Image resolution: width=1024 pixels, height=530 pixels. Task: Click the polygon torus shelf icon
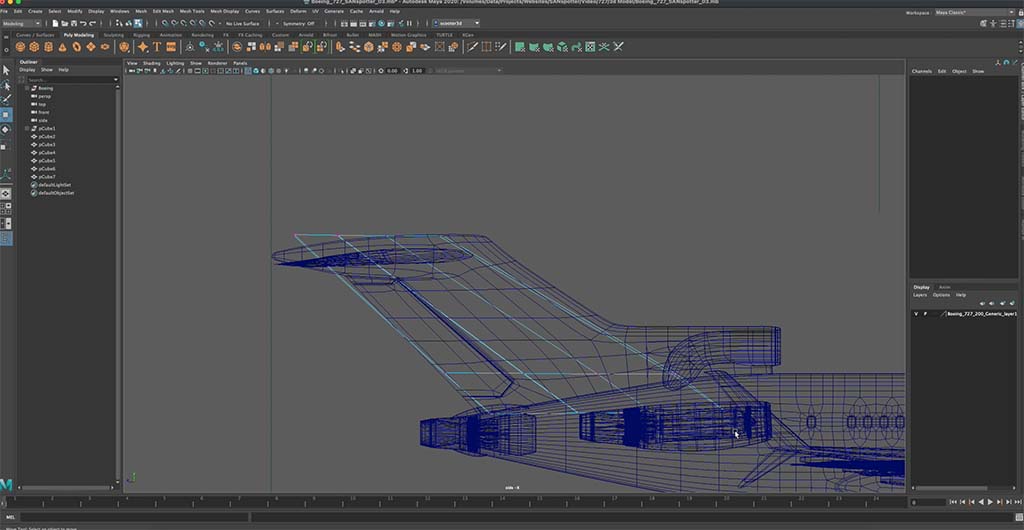tap(76, 46)
